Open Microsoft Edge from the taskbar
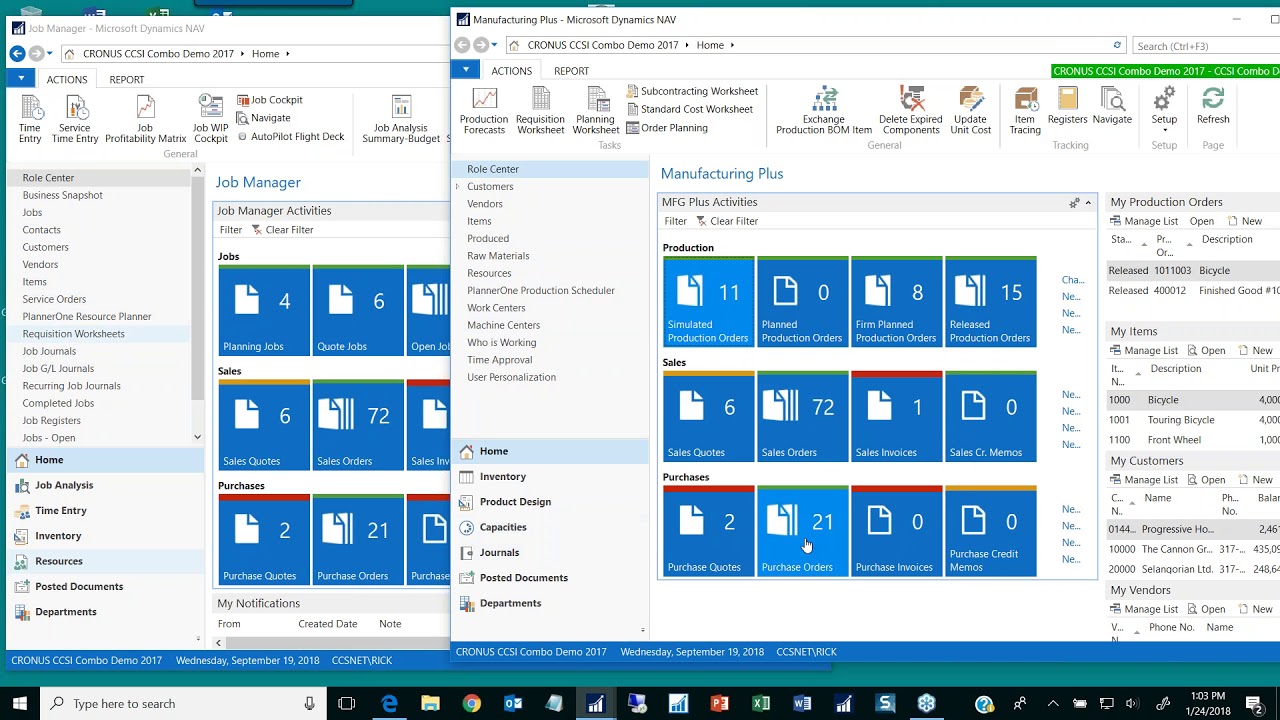 389,704
